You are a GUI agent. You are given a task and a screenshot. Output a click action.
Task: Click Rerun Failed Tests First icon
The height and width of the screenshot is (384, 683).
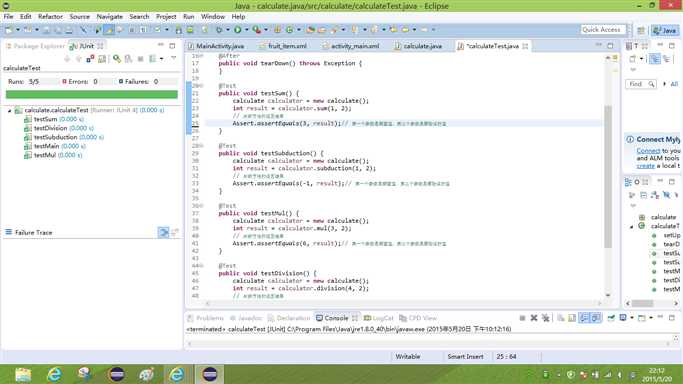128,58
